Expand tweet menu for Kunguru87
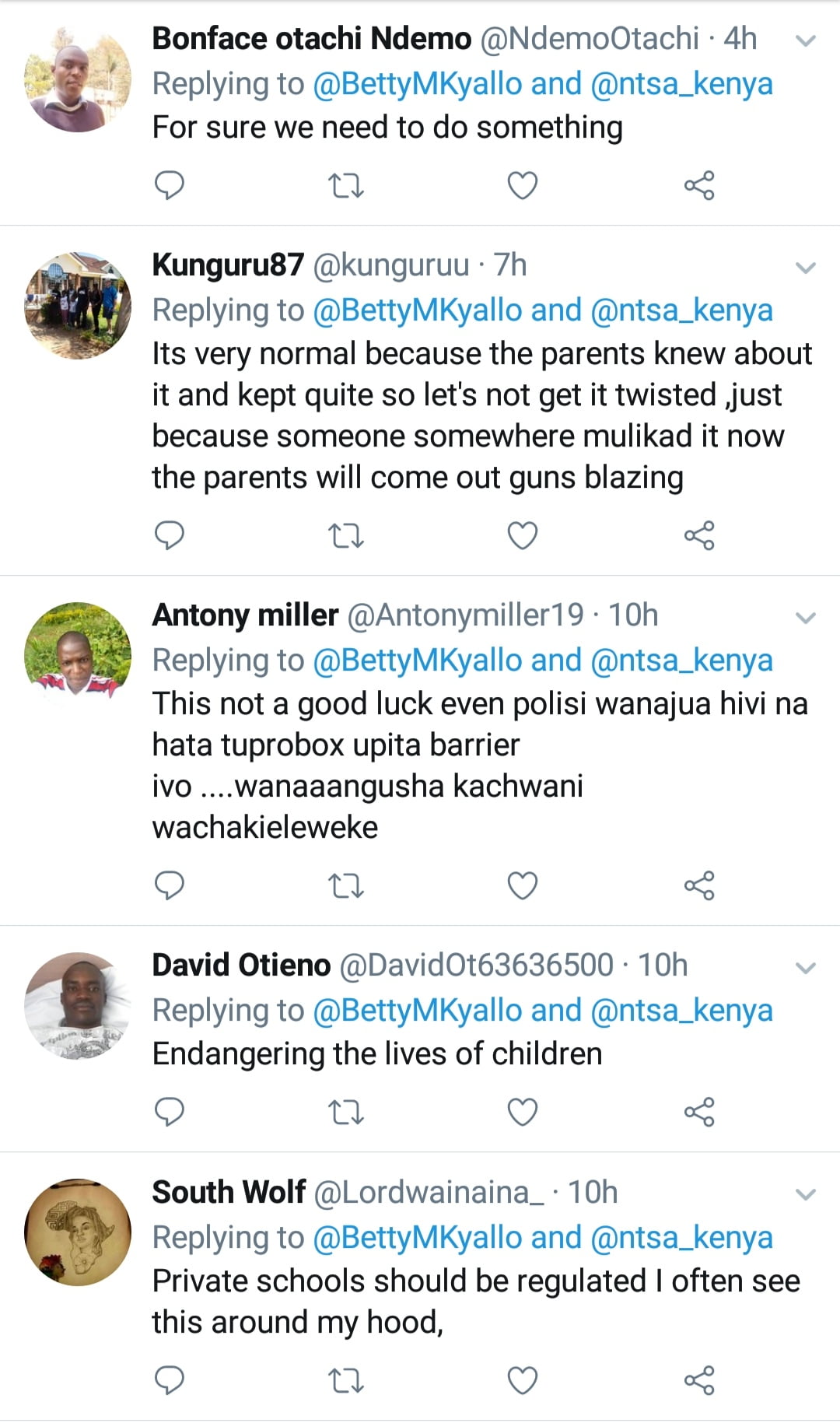The image size is (840, 1423). coord(807,268)
